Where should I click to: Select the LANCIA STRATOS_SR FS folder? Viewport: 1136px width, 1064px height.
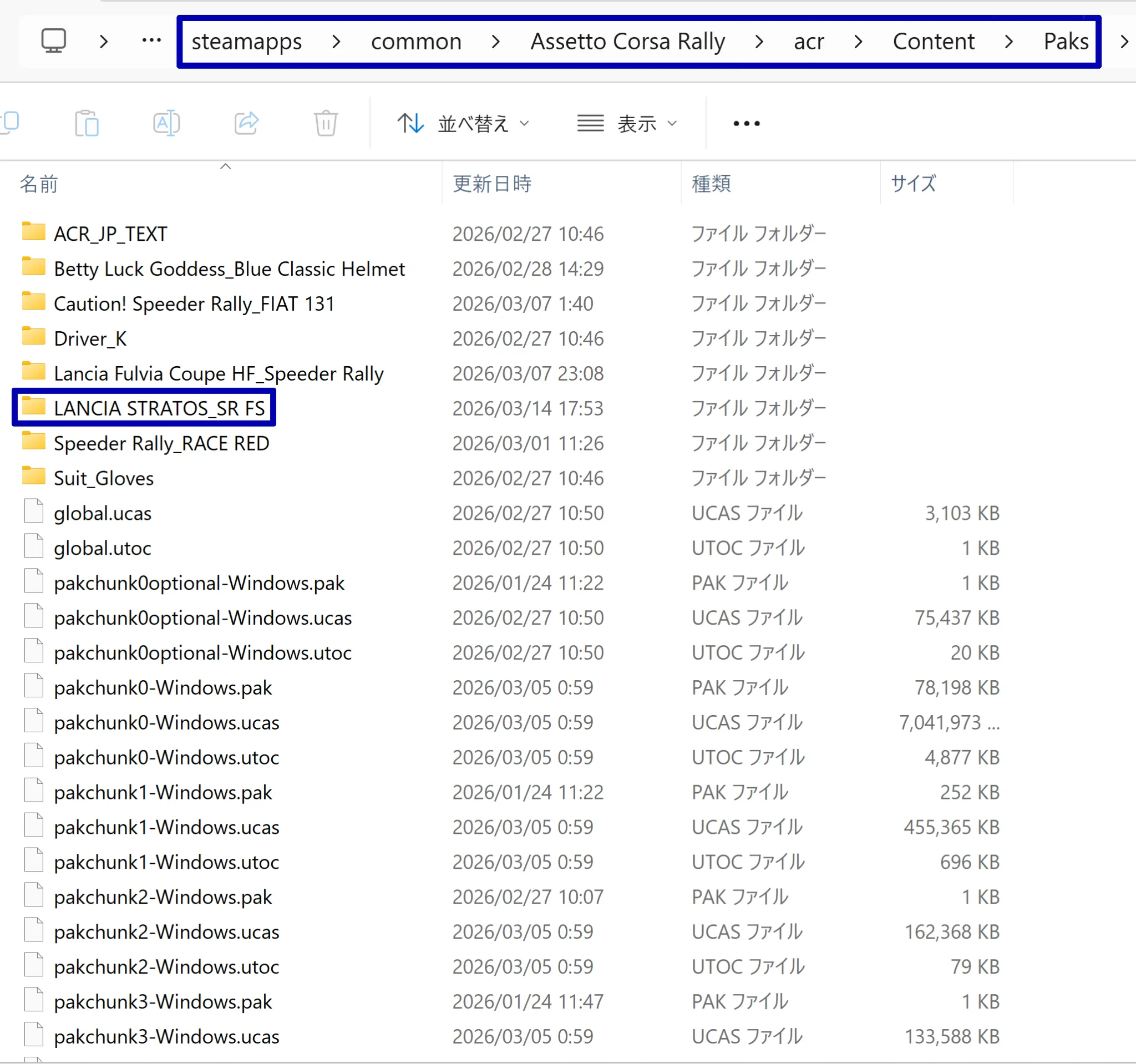[x=144, y=408]
